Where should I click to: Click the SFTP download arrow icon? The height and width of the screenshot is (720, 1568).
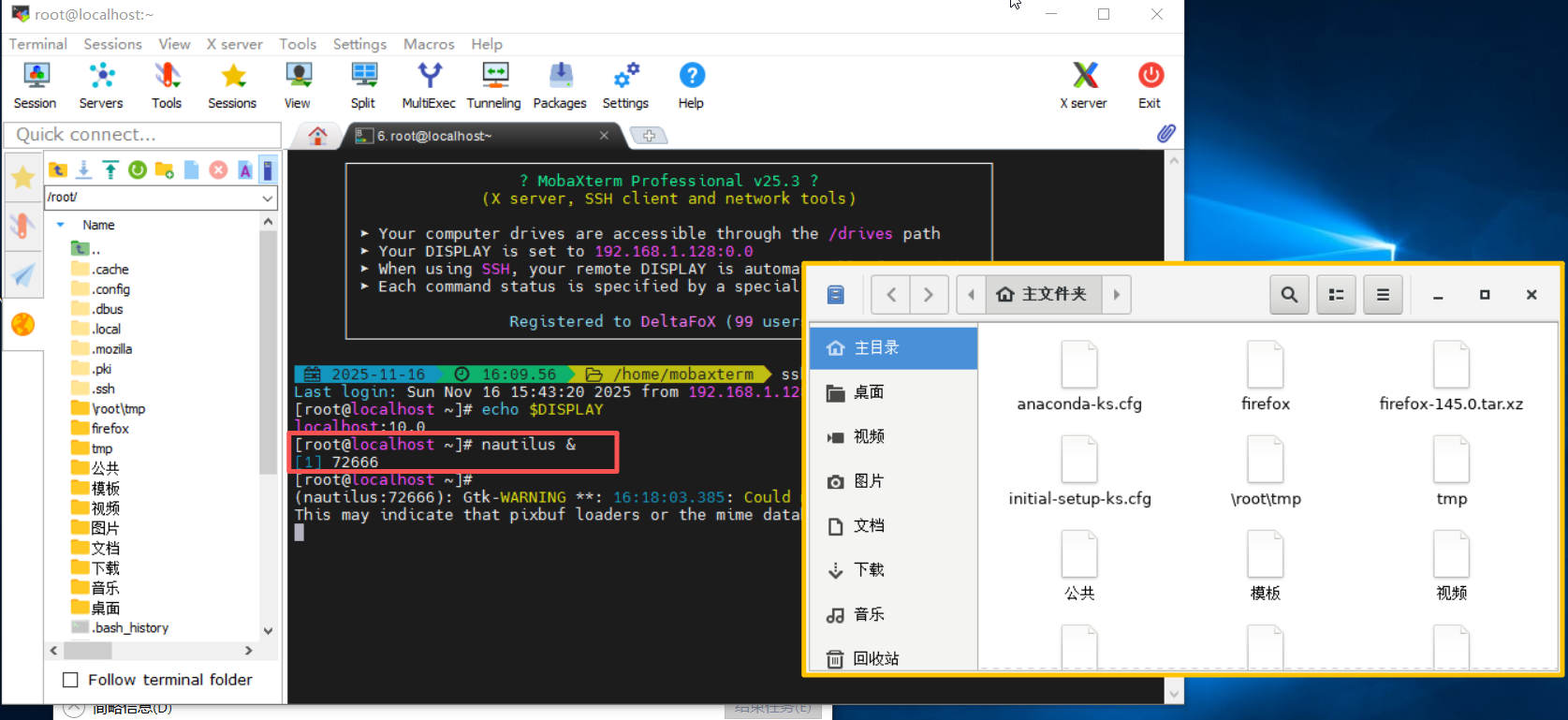tap(84, 169)
